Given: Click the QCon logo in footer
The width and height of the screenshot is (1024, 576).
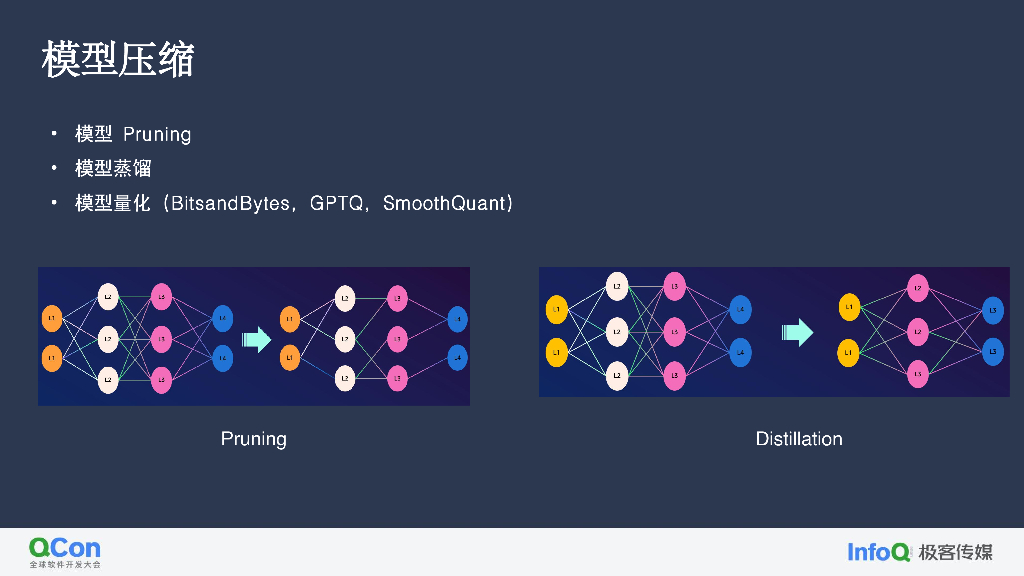Looking at the screenshot, I should (x=64, y=547).
